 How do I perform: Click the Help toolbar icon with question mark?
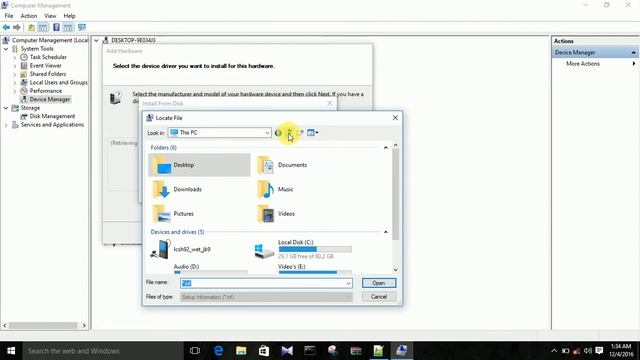pos(56,27)
